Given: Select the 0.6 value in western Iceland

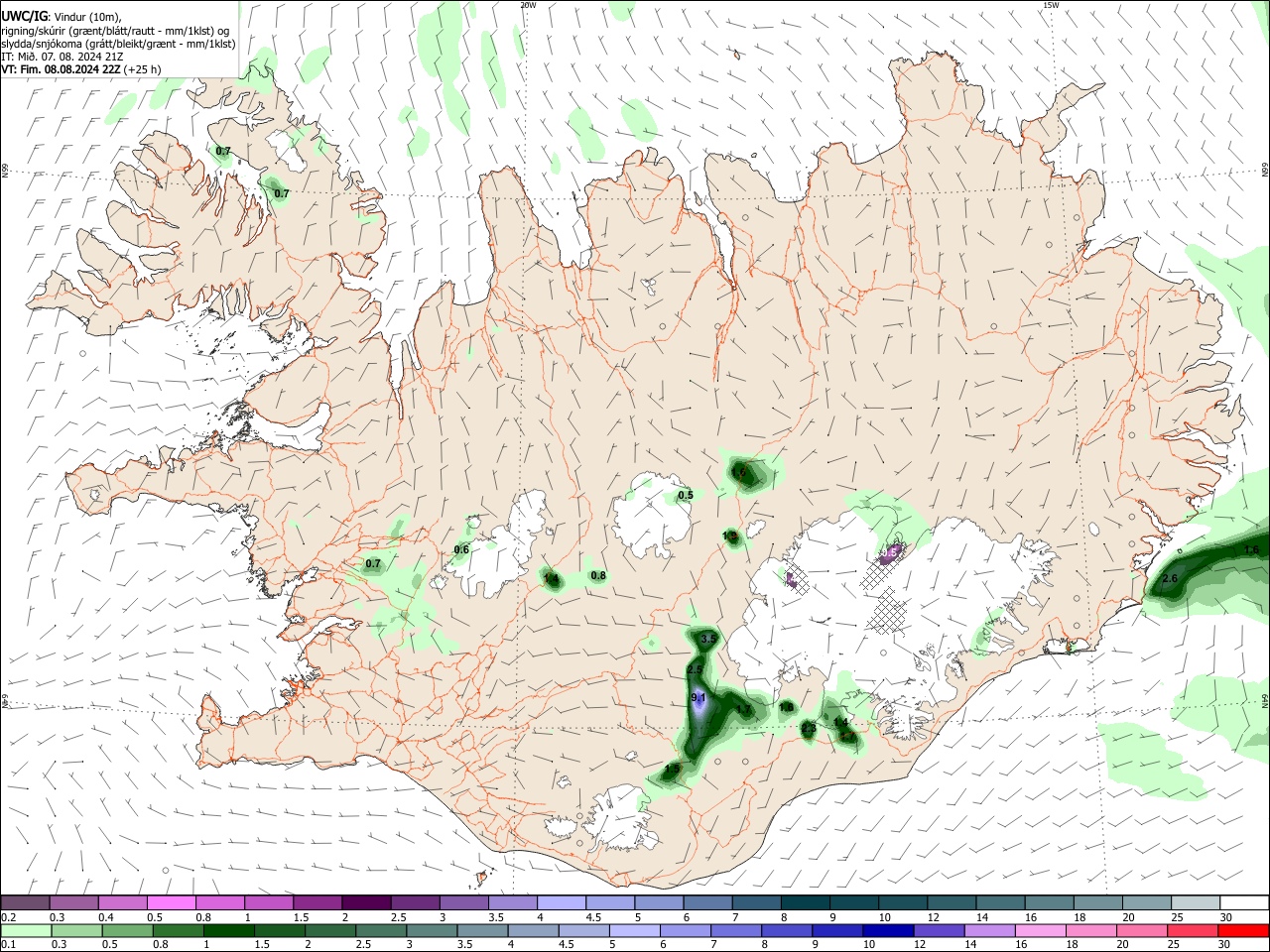Looking at the screenshot, I should (x=461, y=549).
